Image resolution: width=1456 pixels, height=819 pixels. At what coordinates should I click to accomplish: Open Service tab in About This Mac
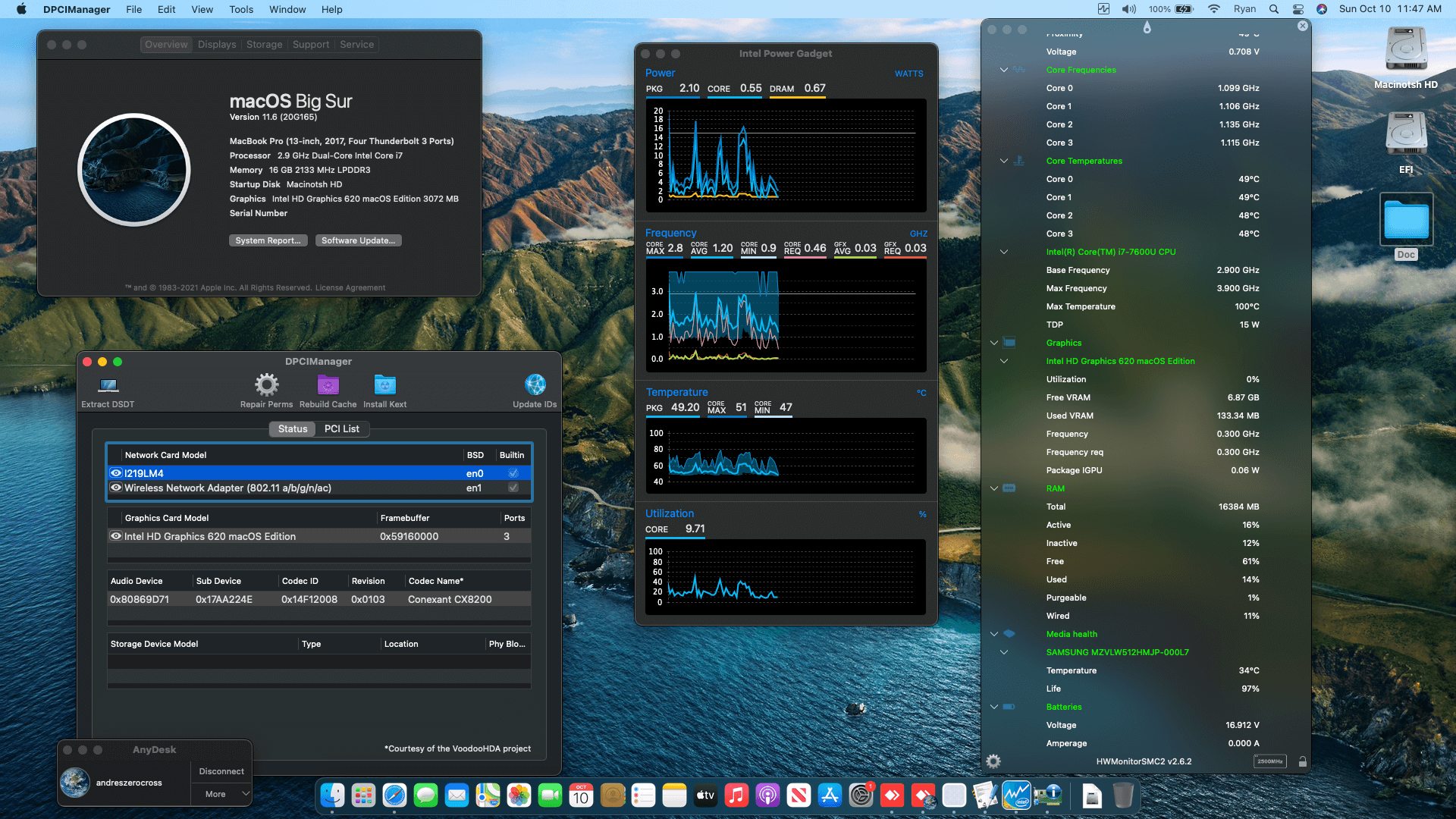tap(356, 45)
